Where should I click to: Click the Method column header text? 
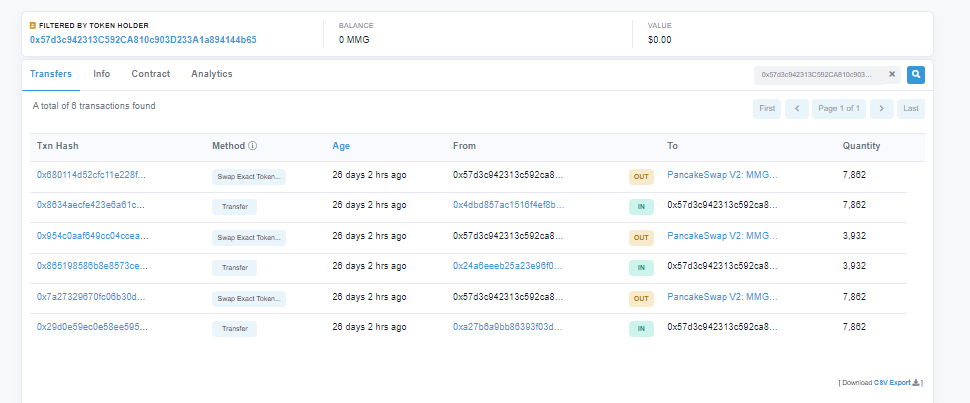(x=229, y=146)
